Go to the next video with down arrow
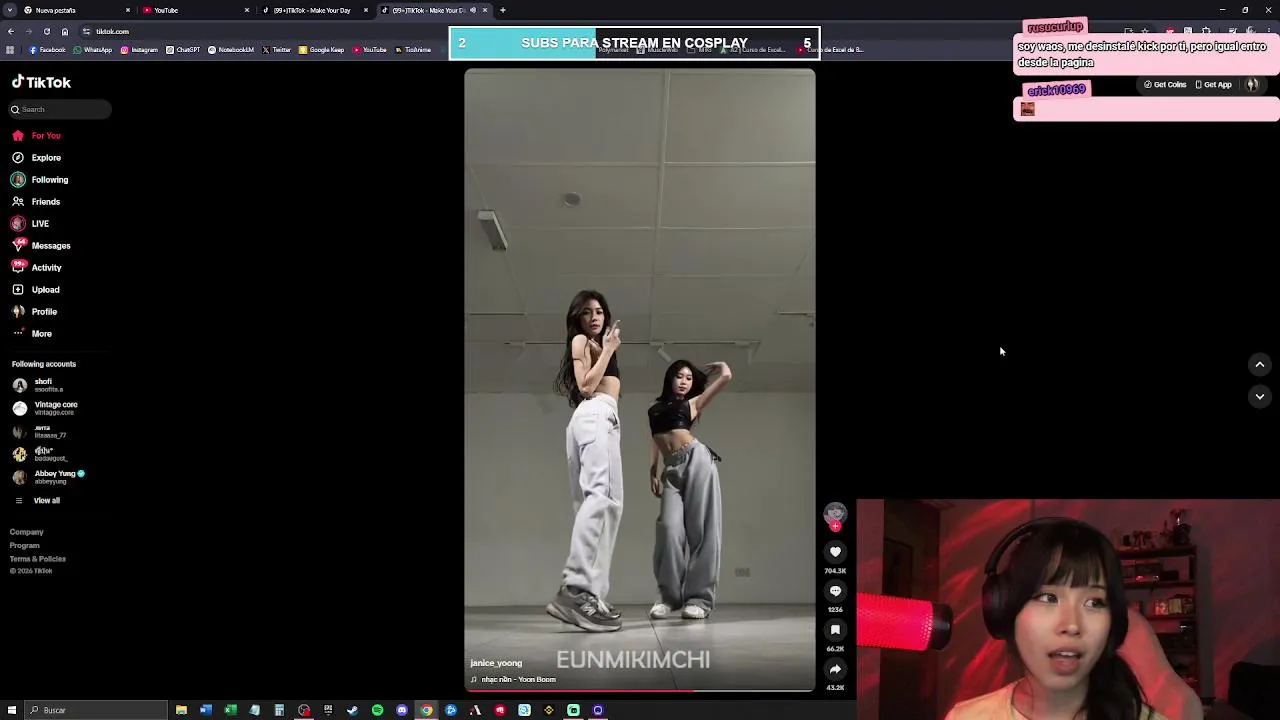 coord(1260,397)
